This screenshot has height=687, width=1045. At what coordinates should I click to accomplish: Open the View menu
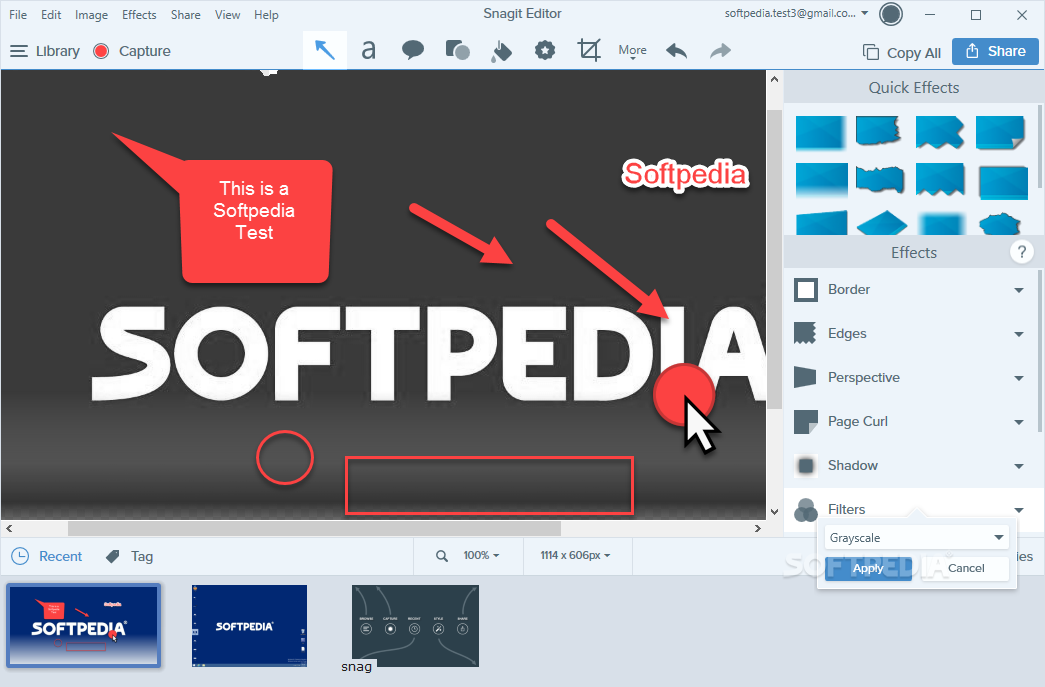(x=227, y=15)
